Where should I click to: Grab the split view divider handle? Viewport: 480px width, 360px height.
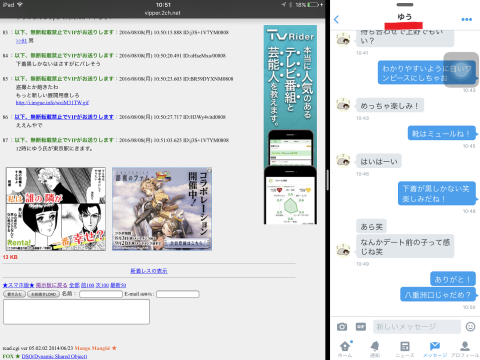(x=327, y=180)
